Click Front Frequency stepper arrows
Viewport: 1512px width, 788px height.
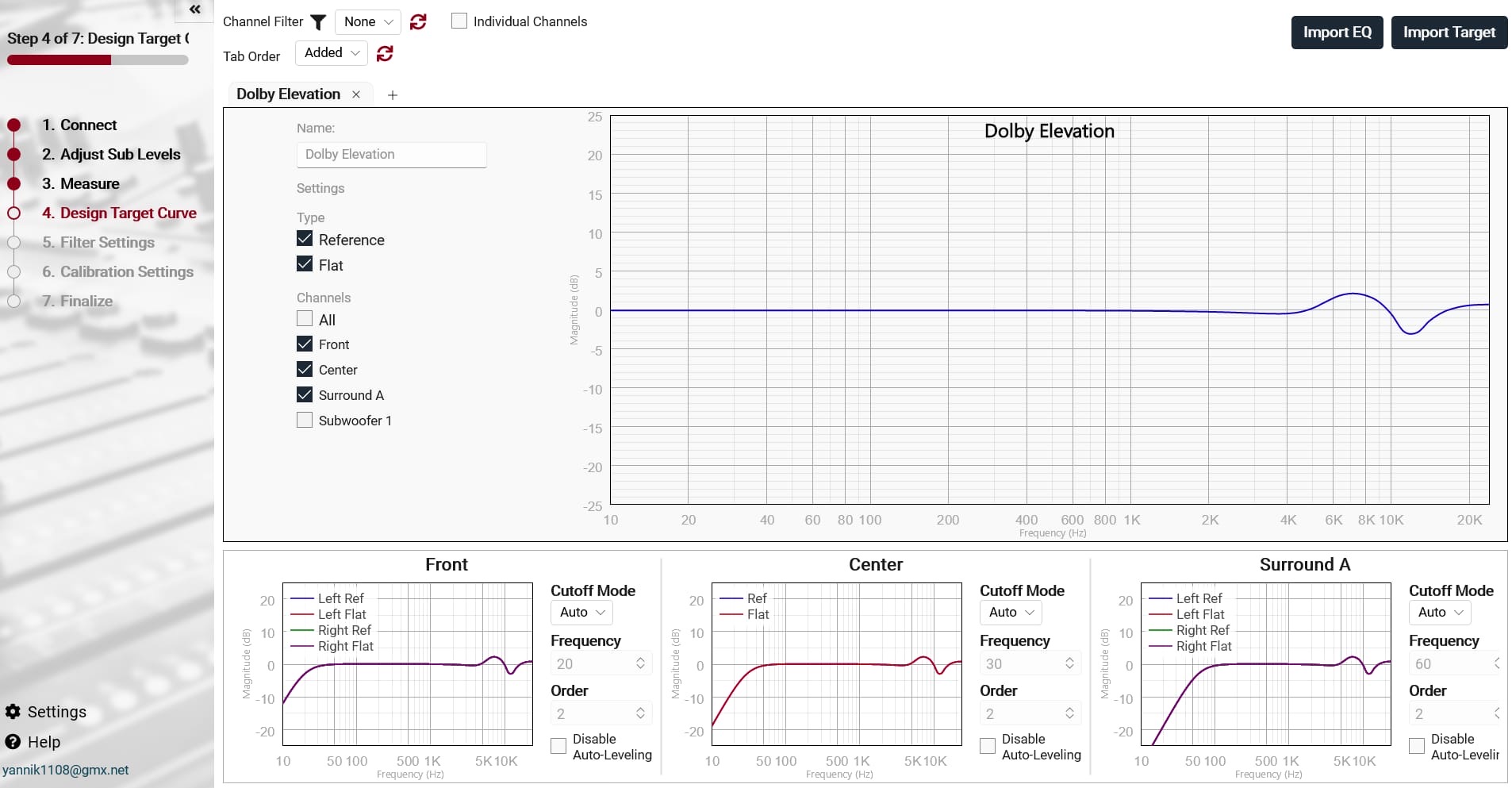point(640,663)
